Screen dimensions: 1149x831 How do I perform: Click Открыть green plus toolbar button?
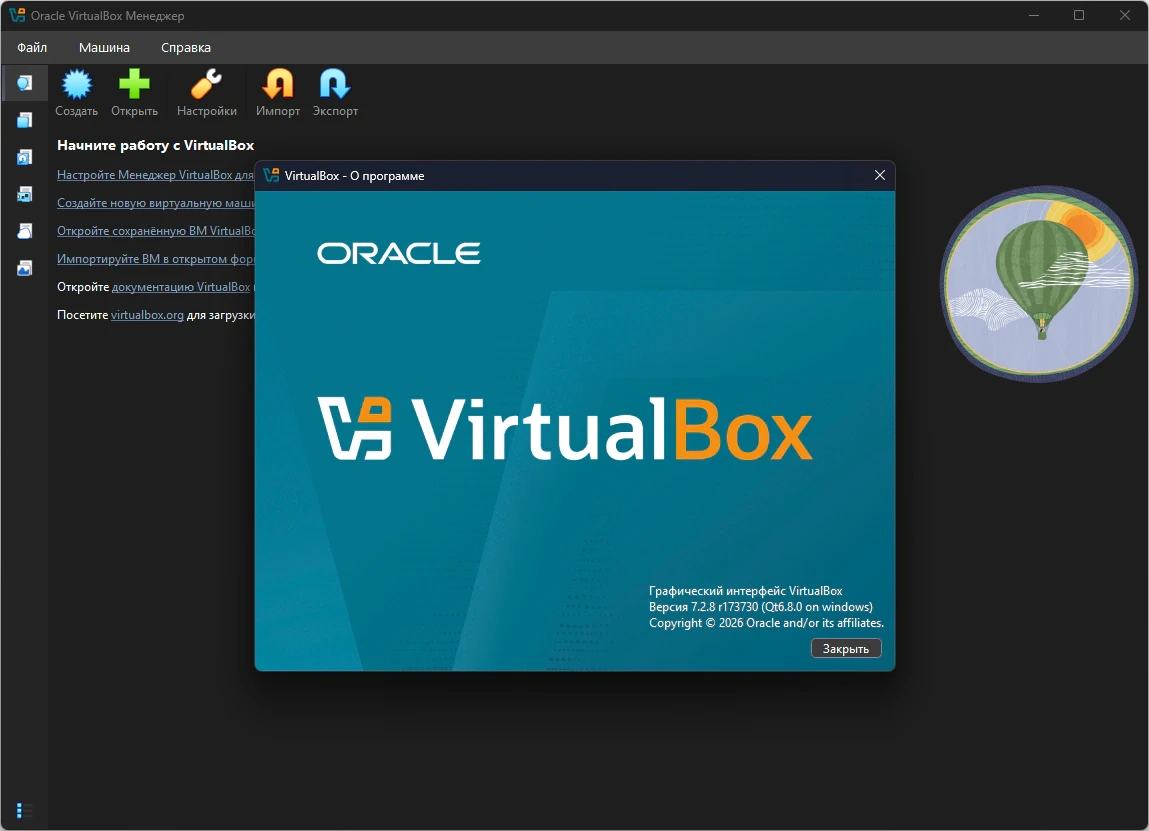point(134,92)
